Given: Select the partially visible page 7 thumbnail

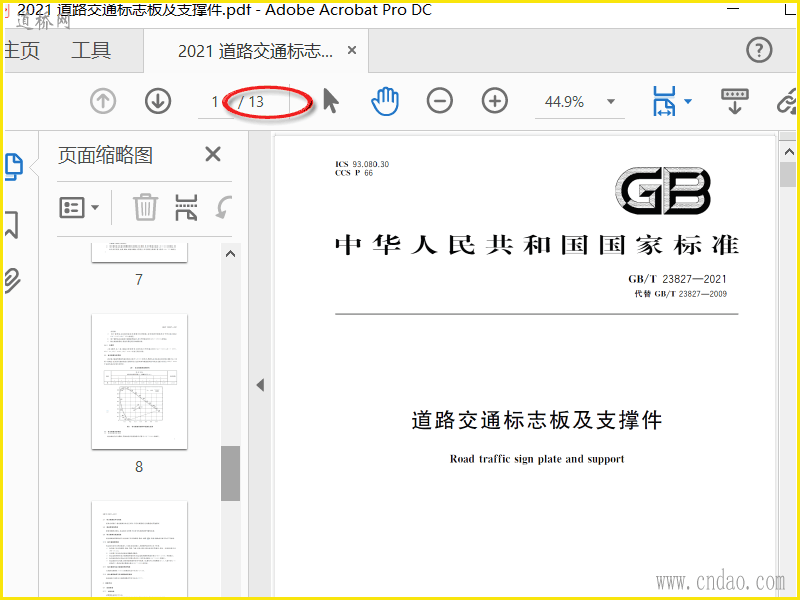Looking at the screenshot, I should 139,253.
